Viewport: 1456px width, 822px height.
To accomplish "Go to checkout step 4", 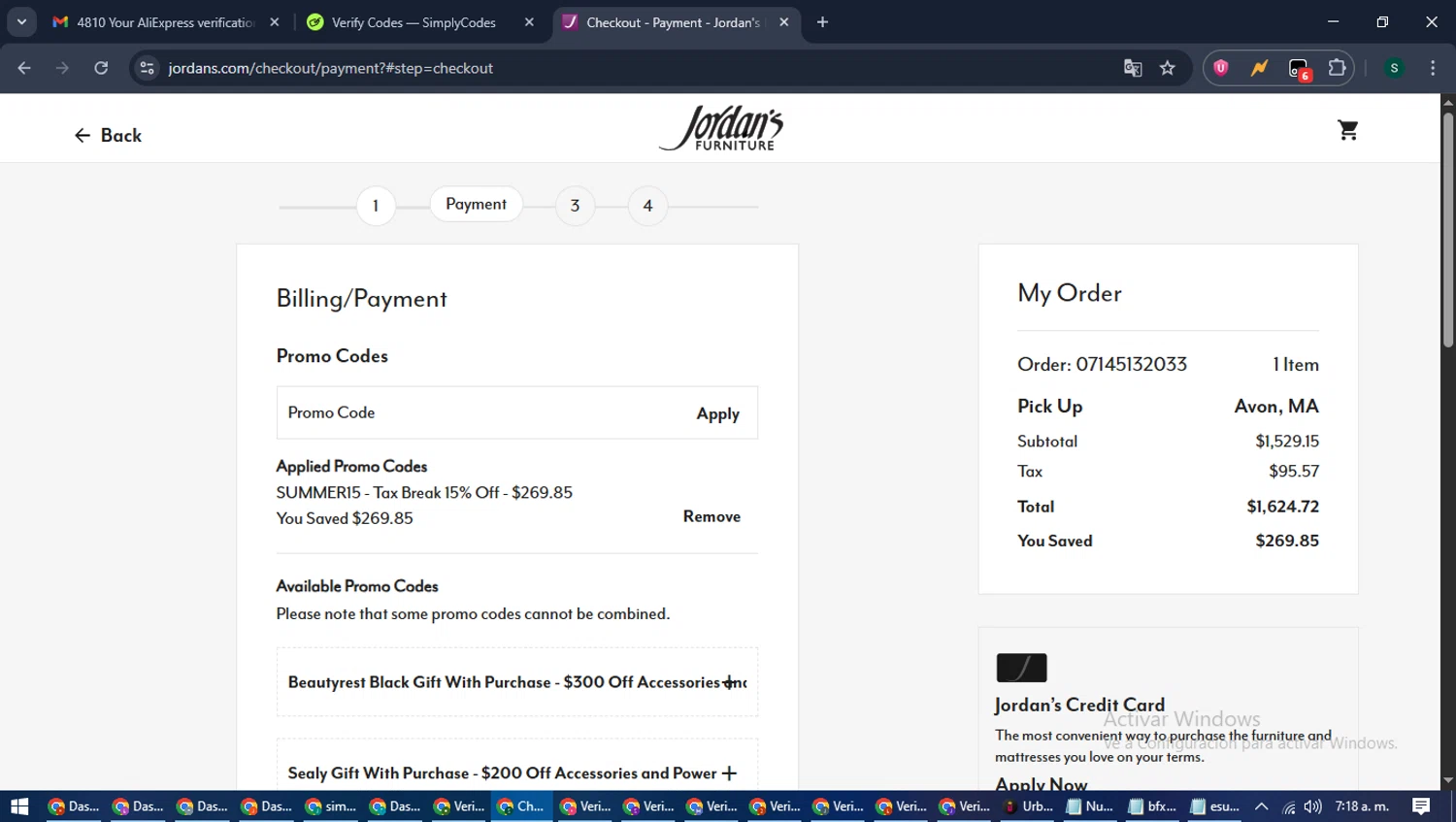I will click(x=647, y=206).
